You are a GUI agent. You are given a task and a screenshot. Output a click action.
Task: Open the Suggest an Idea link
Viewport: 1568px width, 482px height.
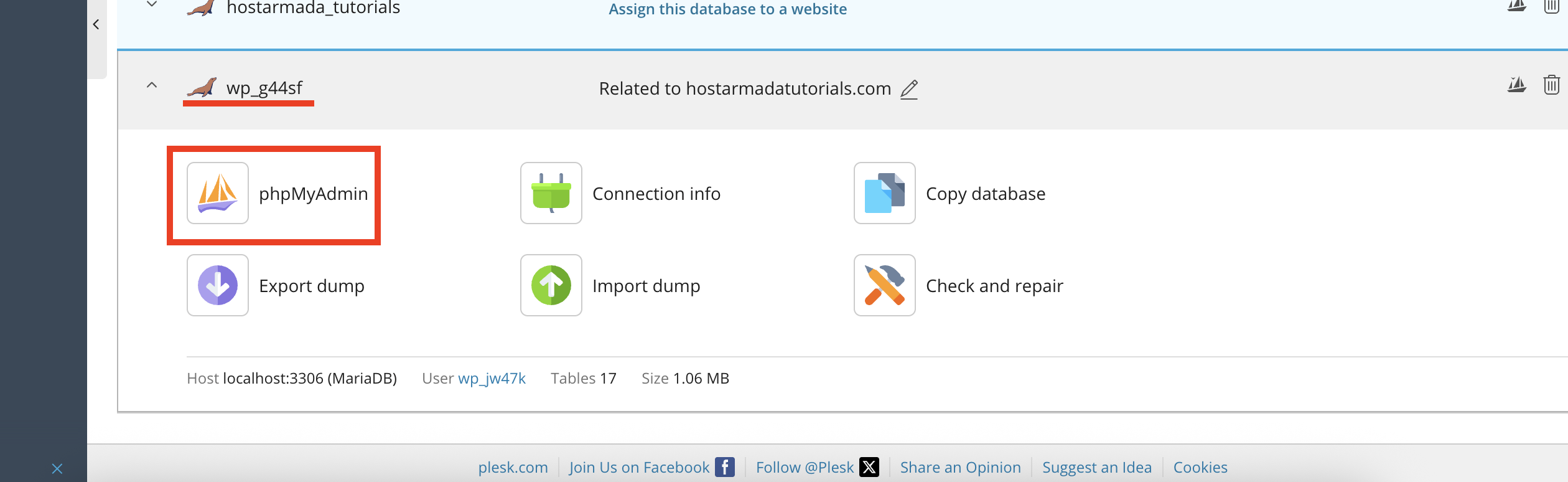[1096, 467]
